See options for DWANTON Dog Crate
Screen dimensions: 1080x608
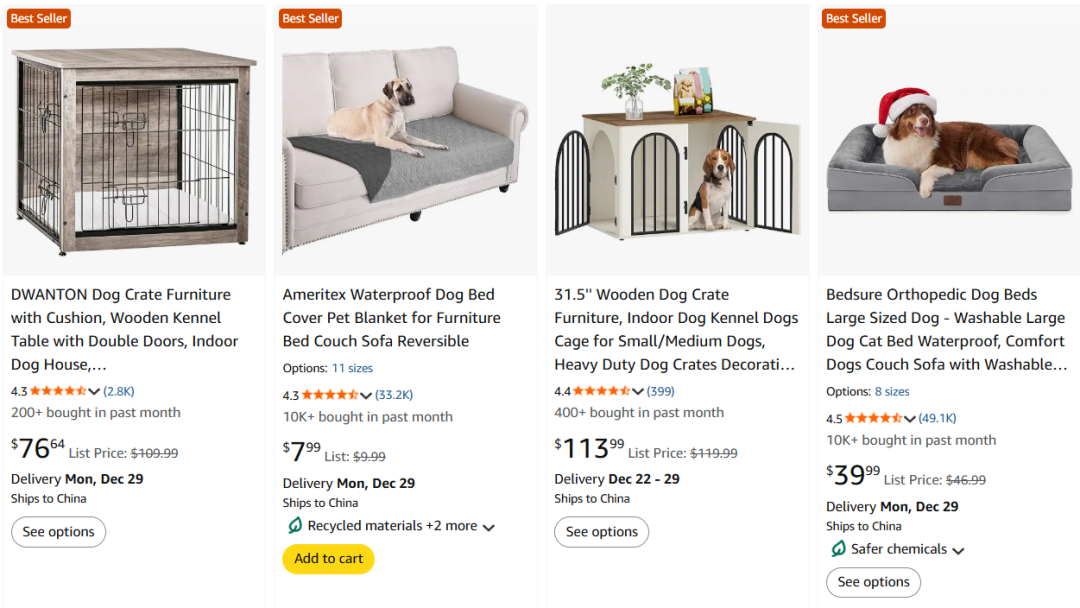(x=58, y=532)
